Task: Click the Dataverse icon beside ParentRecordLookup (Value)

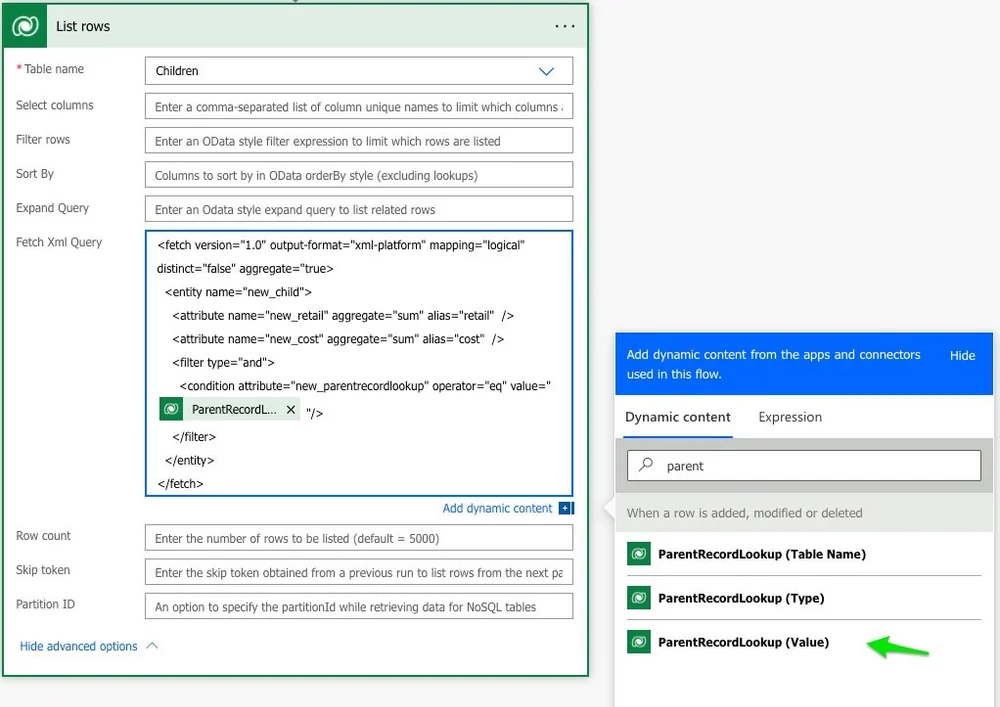Action: point(640,641)
